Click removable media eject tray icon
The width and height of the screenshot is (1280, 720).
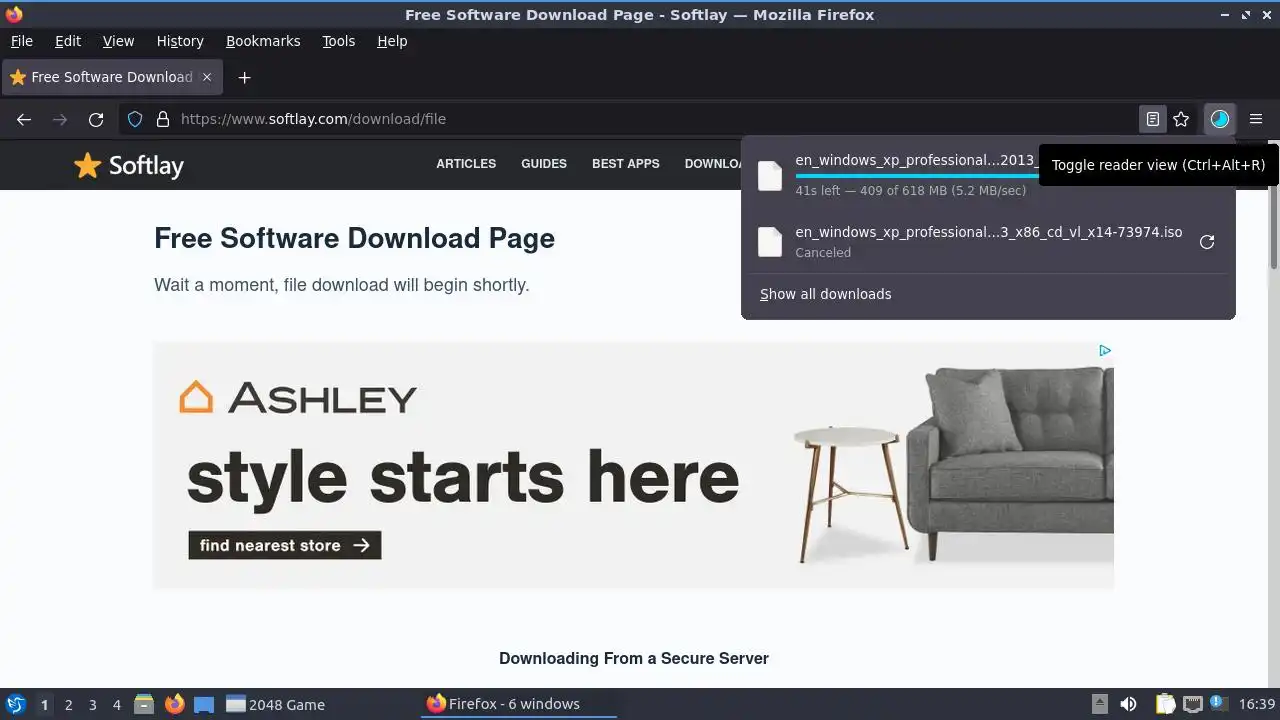point(1099,704)
